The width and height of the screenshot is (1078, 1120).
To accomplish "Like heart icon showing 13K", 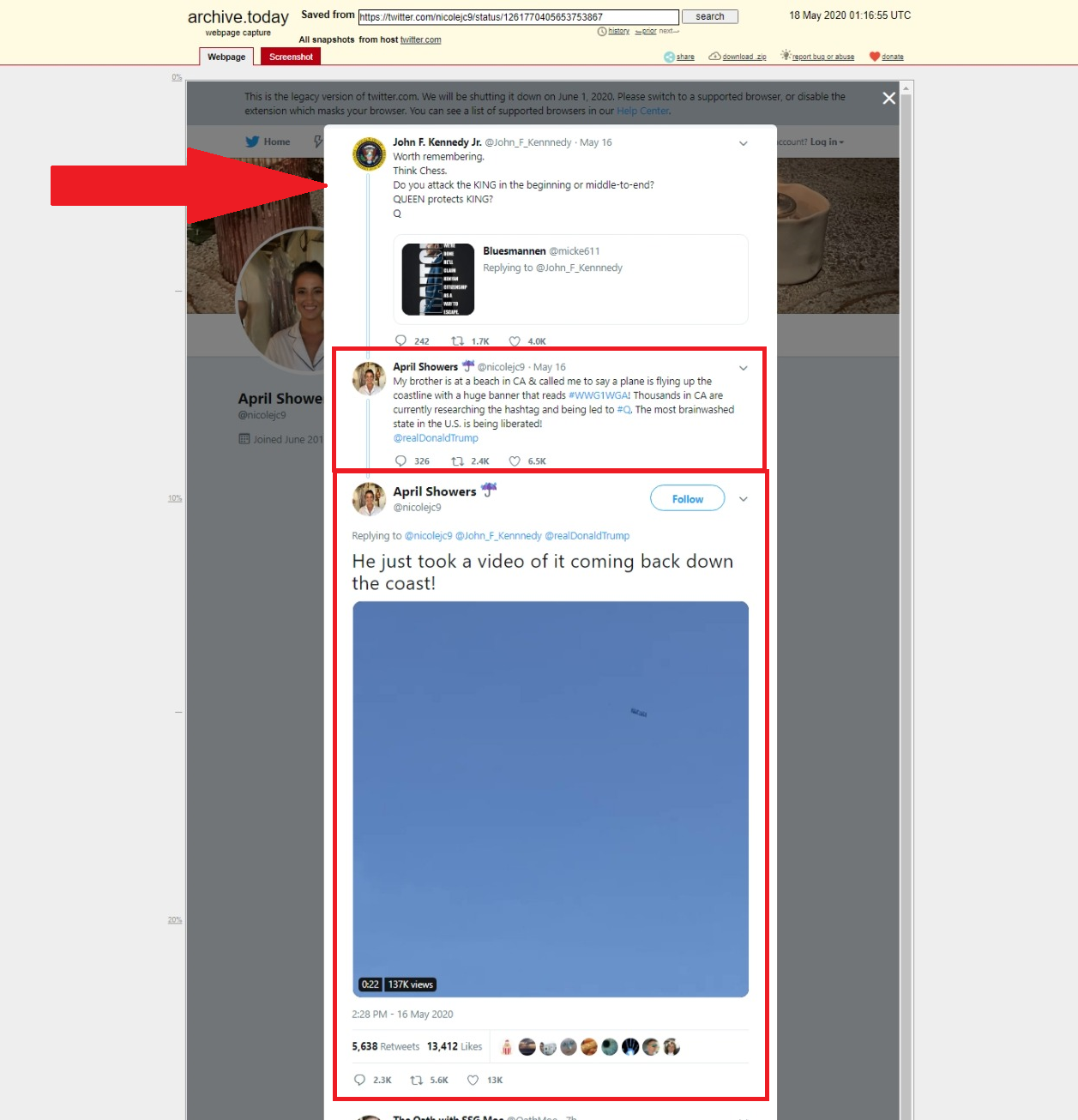I will [473, 1080].
